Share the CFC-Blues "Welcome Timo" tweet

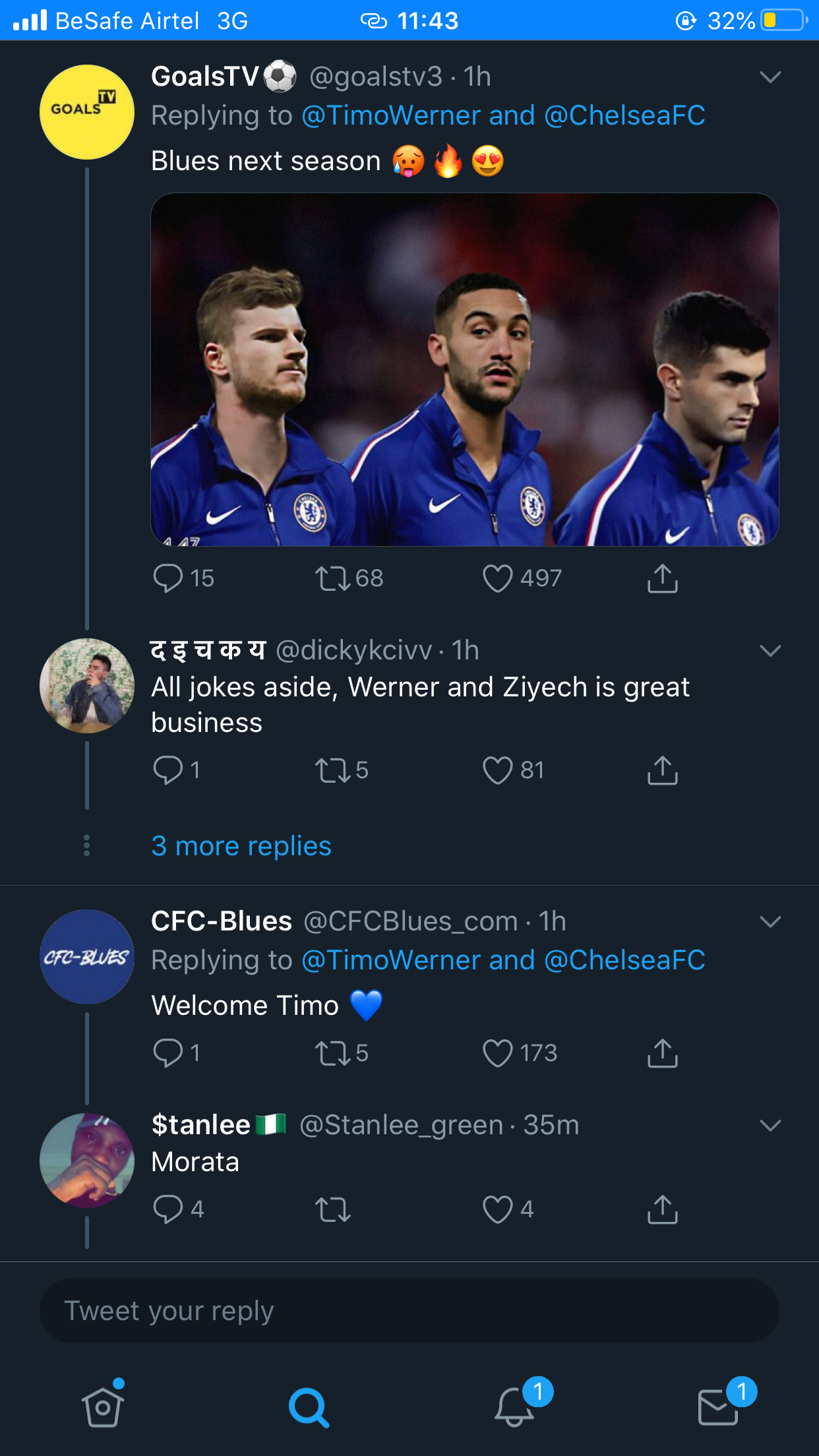click(663, 1053)
